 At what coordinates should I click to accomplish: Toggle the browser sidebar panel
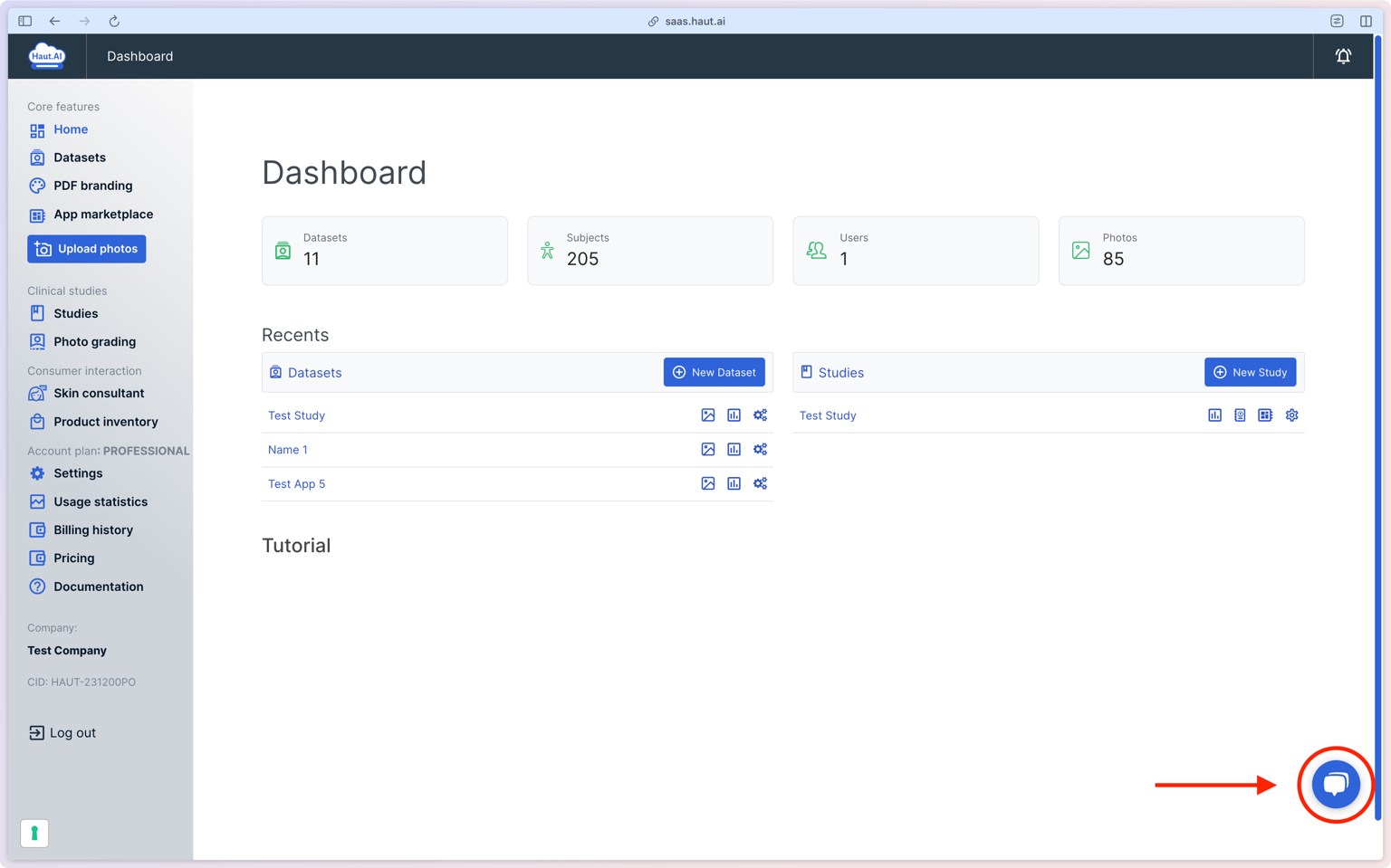click(25, 21)
